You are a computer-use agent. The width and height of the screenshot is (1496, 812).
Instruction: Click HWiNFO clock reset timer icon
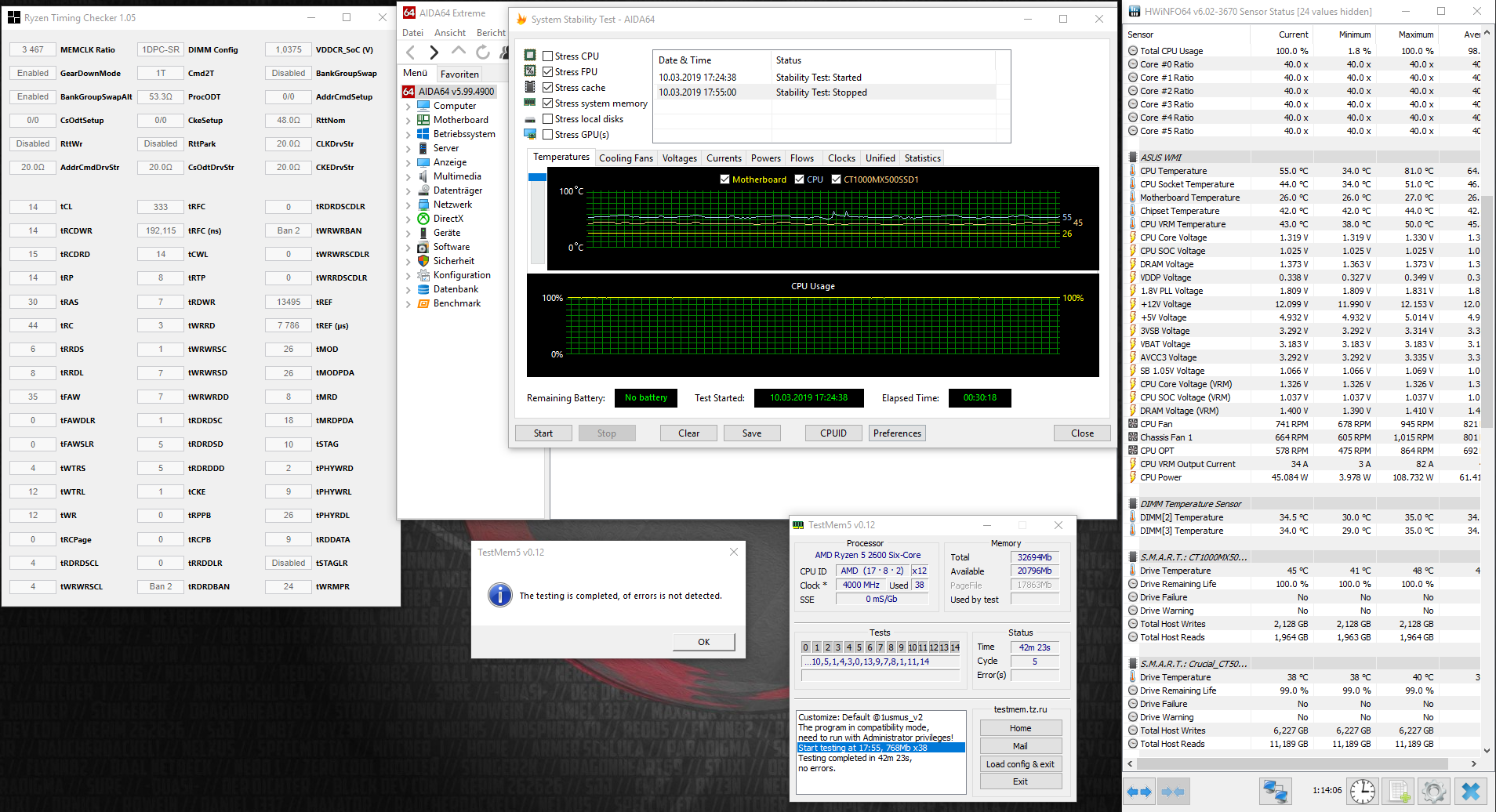click(1363, 792)
